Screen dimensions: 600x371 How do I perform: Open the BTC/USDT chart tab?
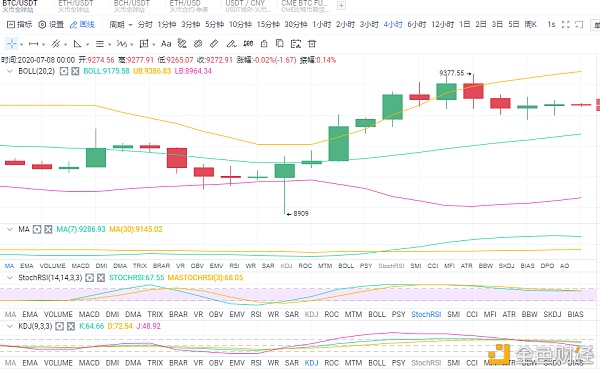[20, 6]
